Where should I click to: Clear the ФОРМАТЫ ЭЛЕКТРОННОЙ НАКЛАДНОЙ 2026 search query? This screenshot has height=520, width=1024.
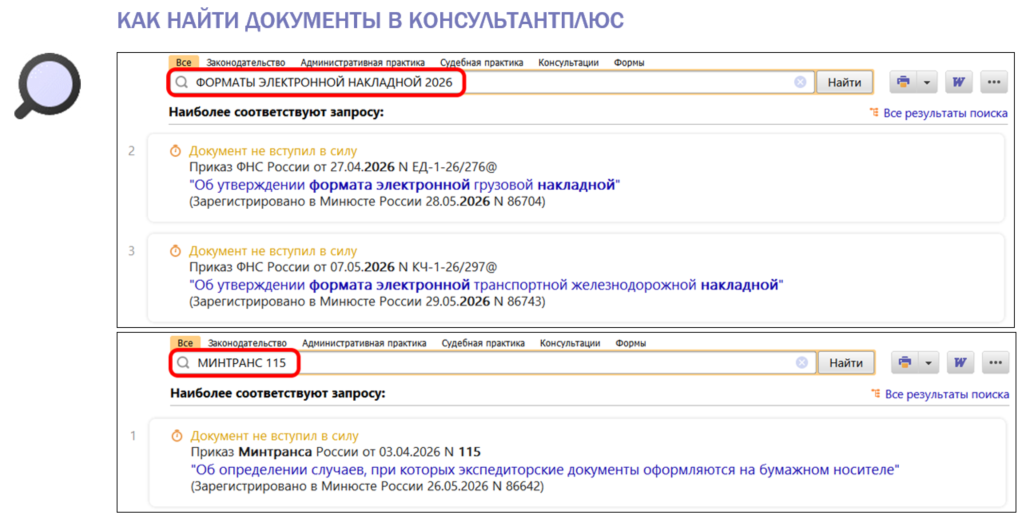[x=800, y=82]
